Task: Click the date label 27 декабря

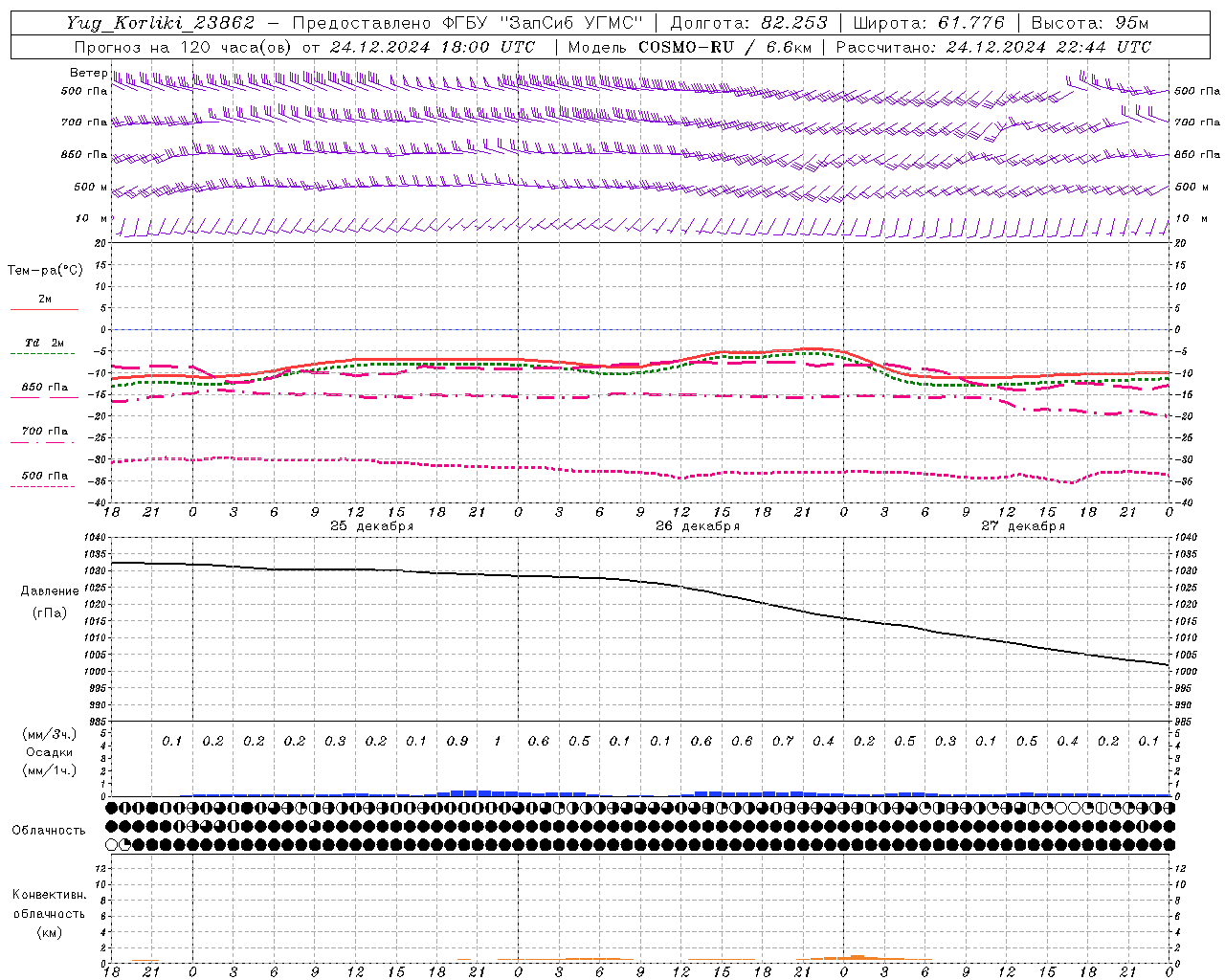Action: point(1023,526)
